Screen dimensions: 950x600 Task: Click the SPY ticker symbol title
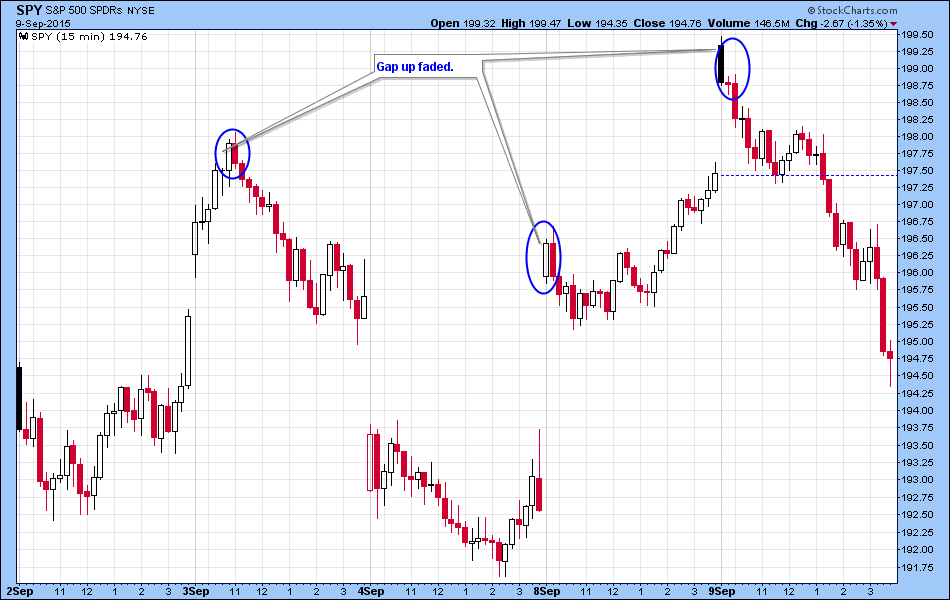pos(28,10)
